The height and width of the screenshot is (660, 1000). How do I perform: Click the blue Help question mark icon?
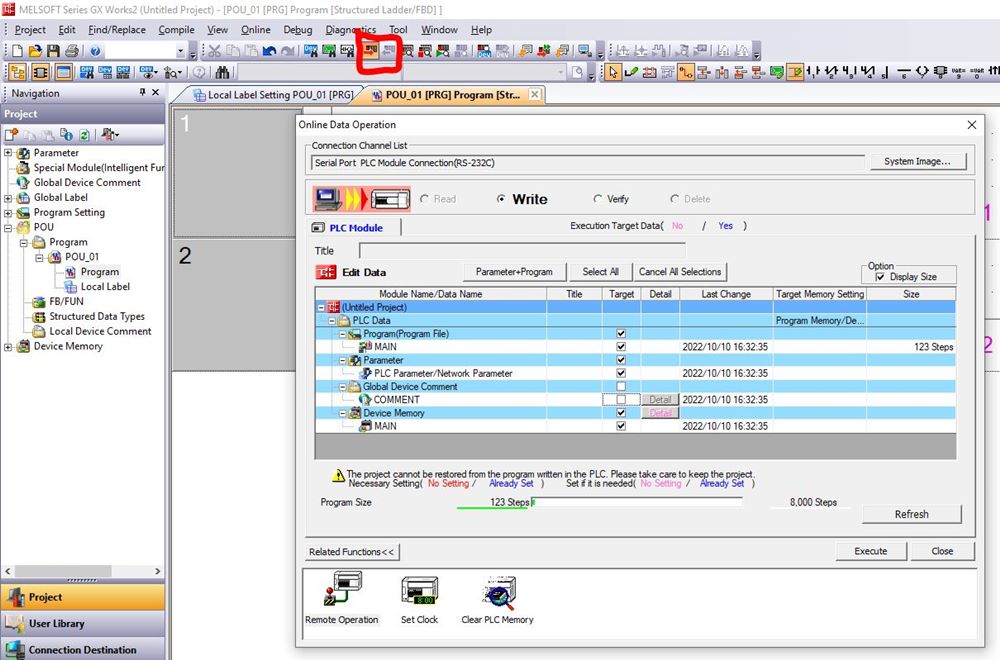95,51
